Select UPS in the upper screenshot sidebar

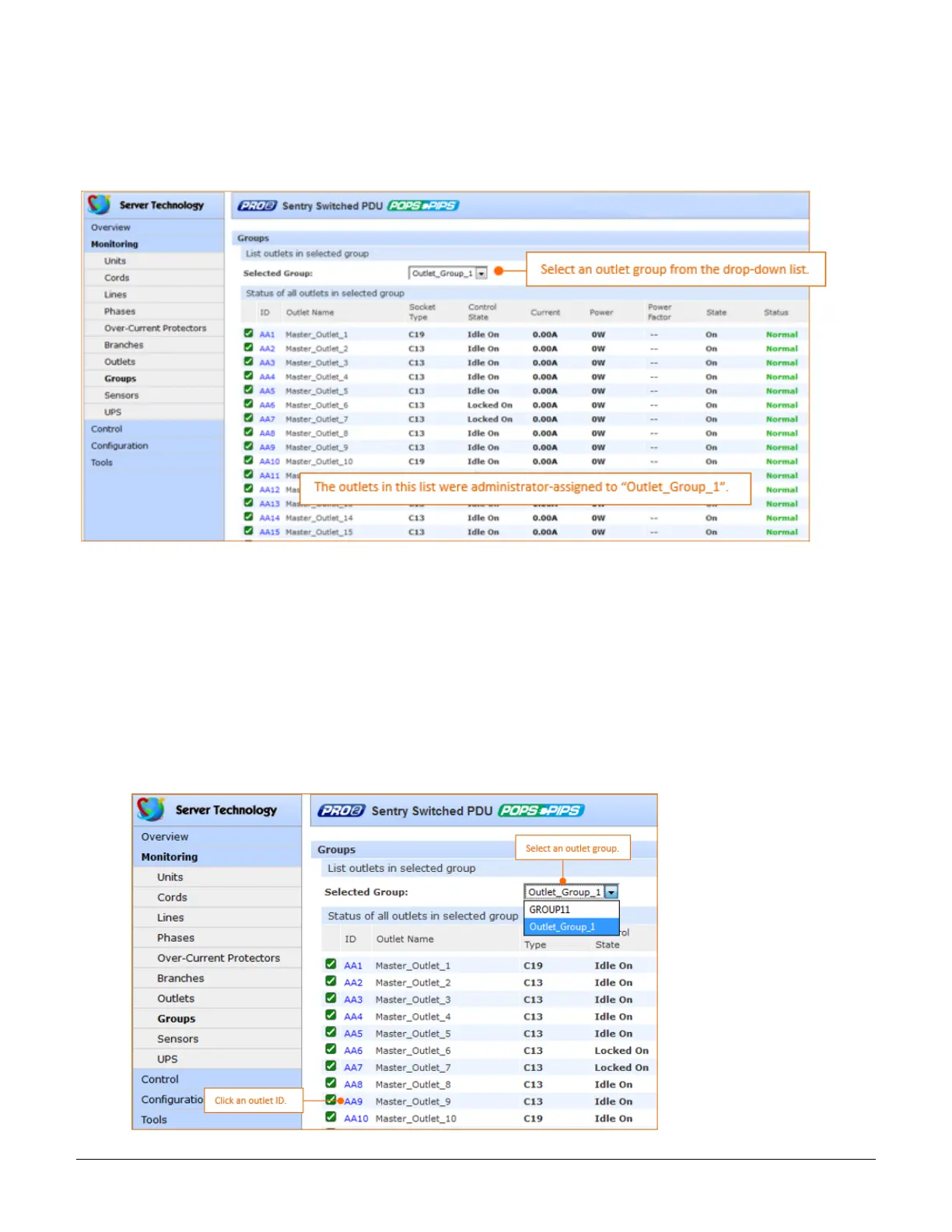[x=113, y=412]
